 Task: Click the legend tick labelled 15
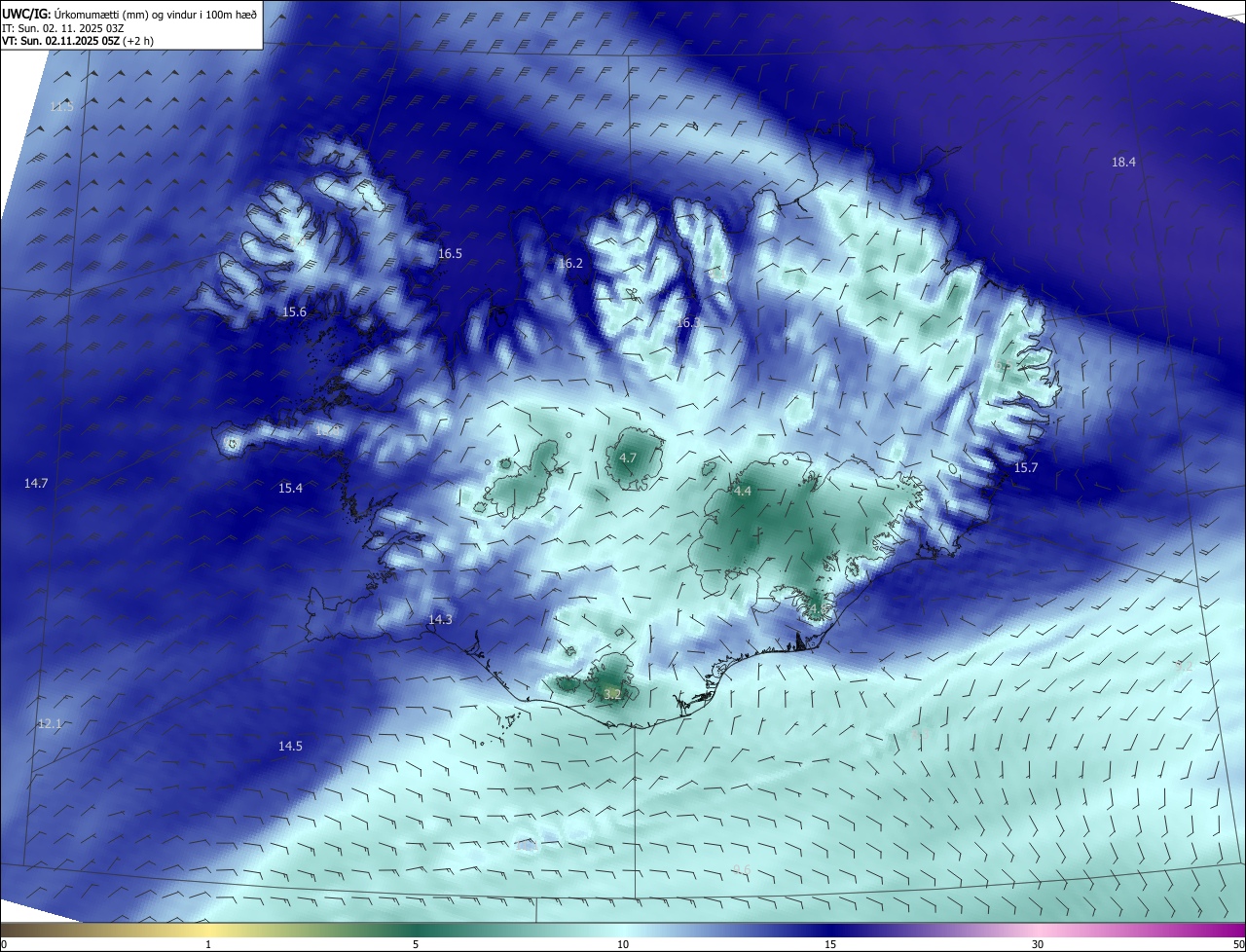(830, 944)
